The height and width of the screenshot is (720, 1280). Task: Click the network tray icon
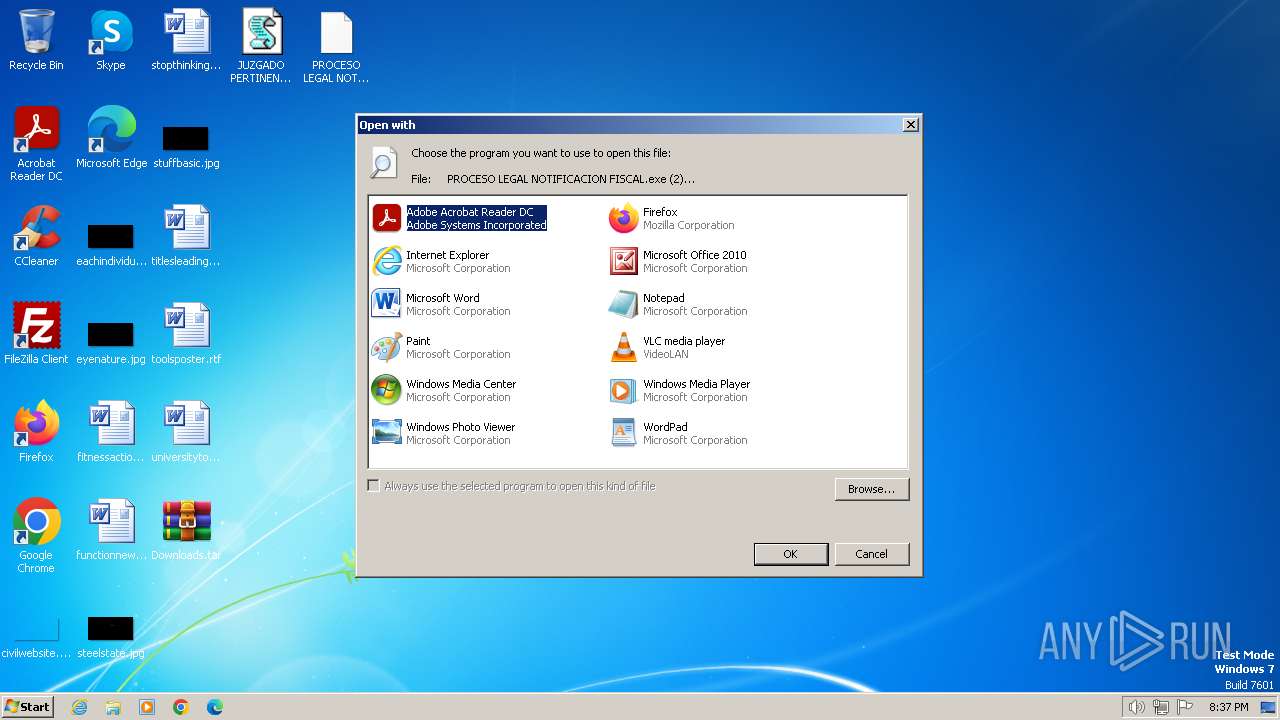click(1160, 707)
